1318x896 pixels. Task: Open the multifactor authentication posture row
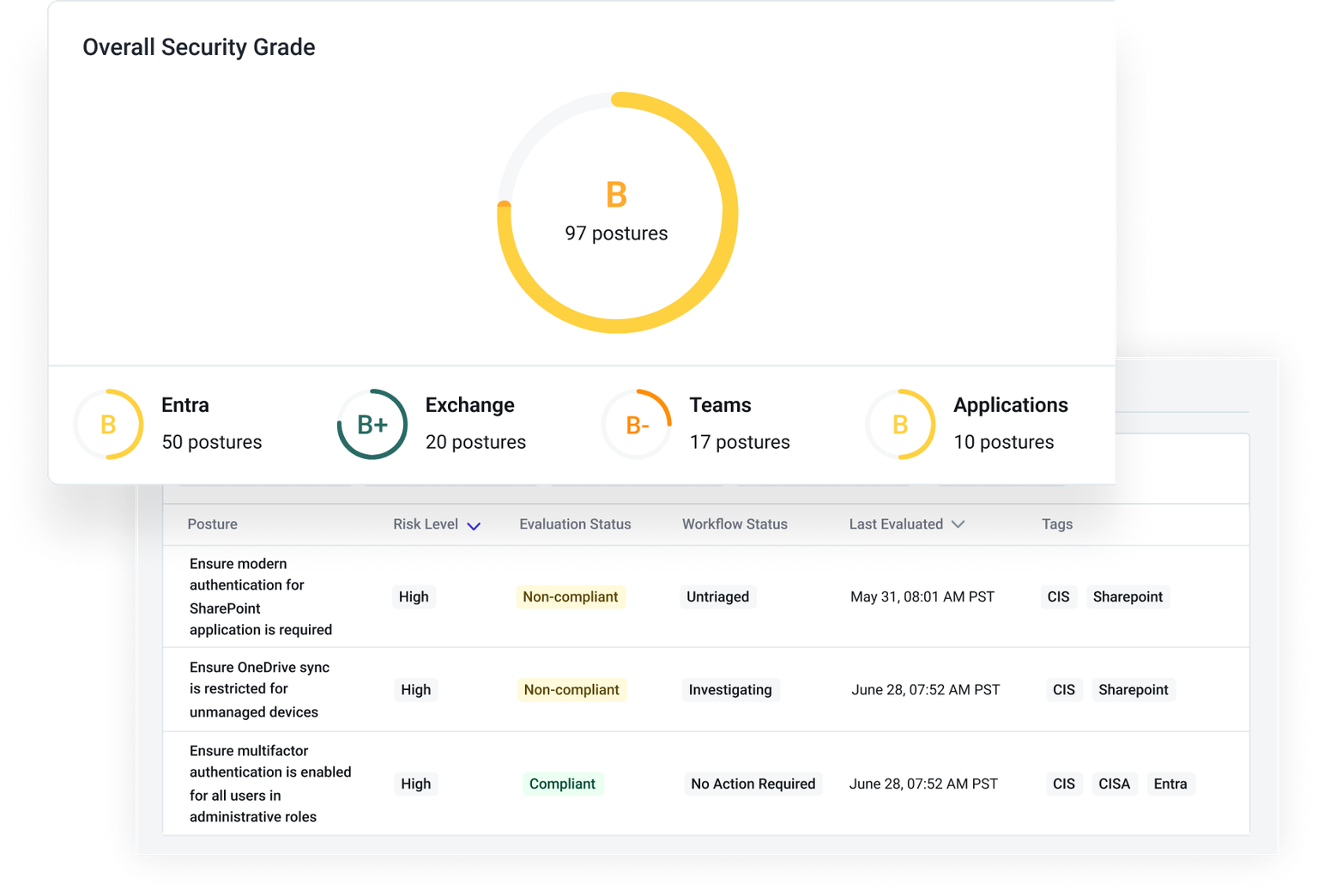click(269, 784)
